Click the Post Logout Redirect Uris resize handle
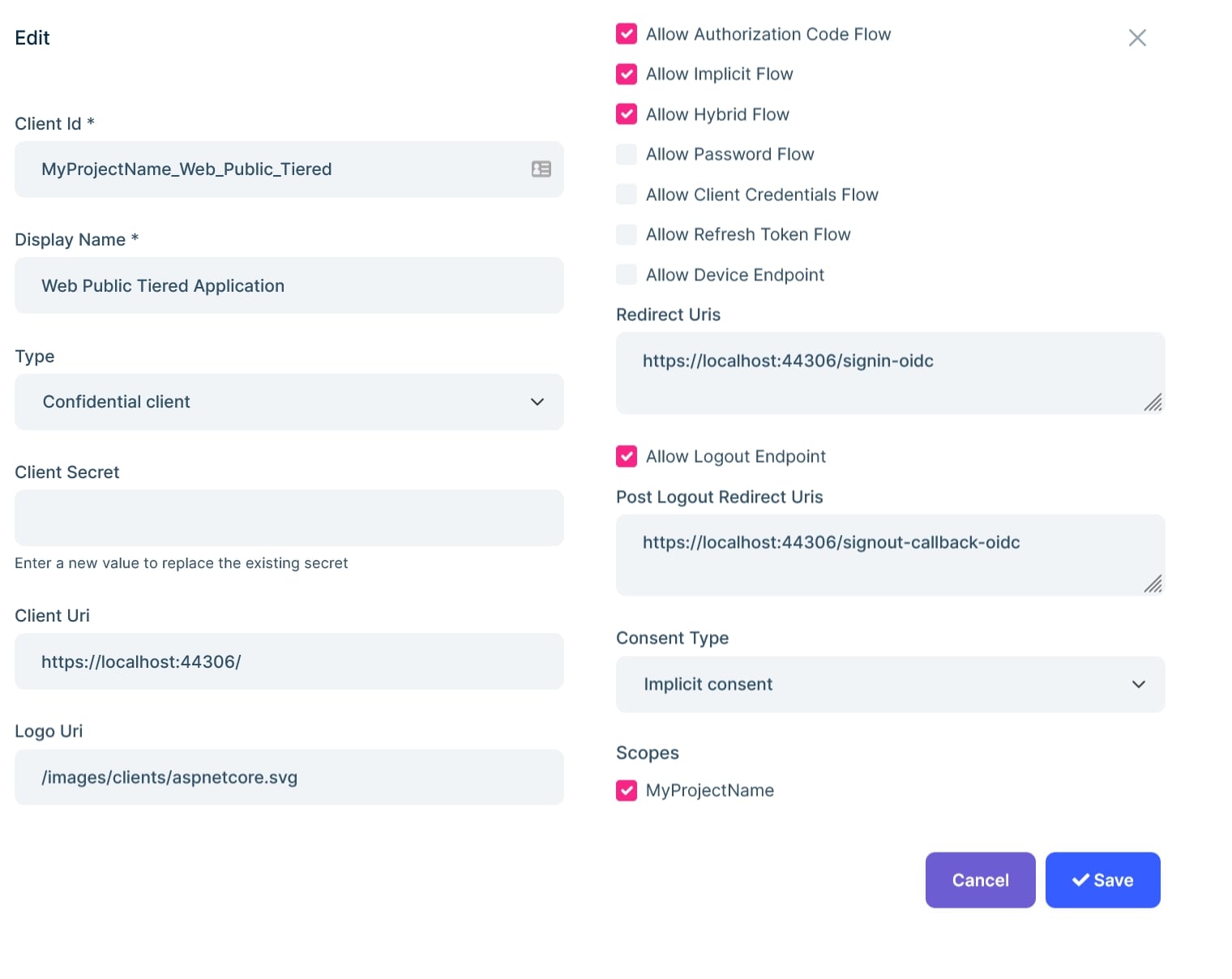1232x979 pixels. tap(1153, 584)
